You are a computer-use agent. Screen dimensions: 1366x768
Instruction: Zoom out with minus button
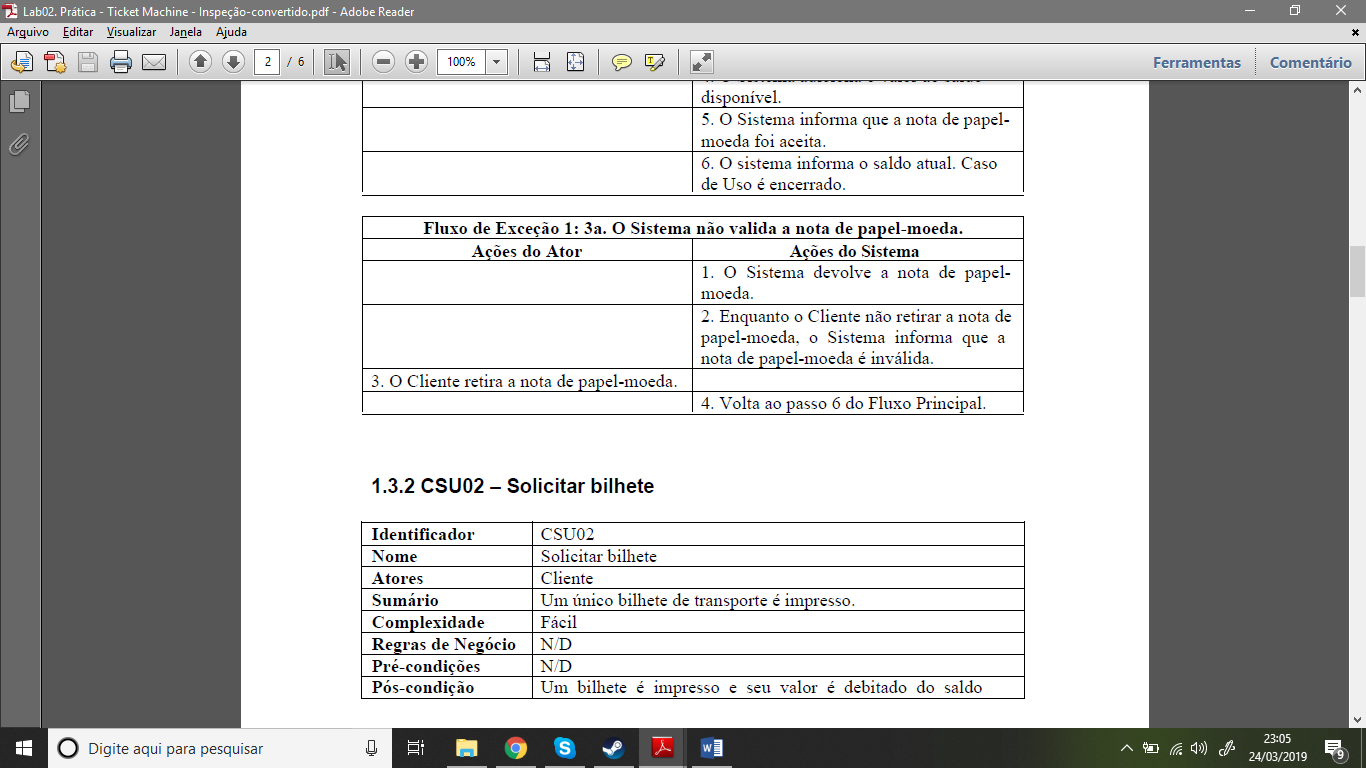pyautogui.click(x=383, y=62)
